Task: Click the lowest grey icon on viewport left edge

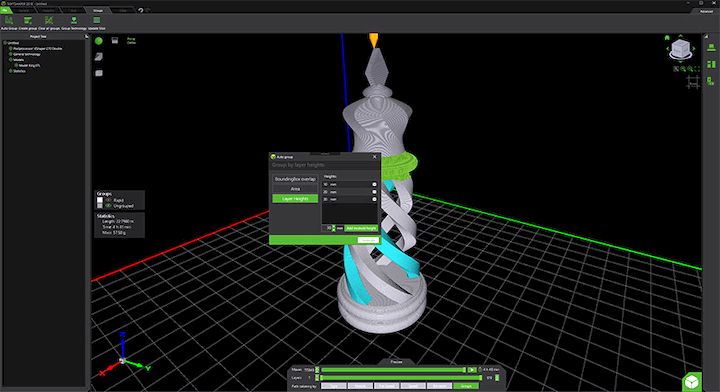Action: (x=99, y=73)
